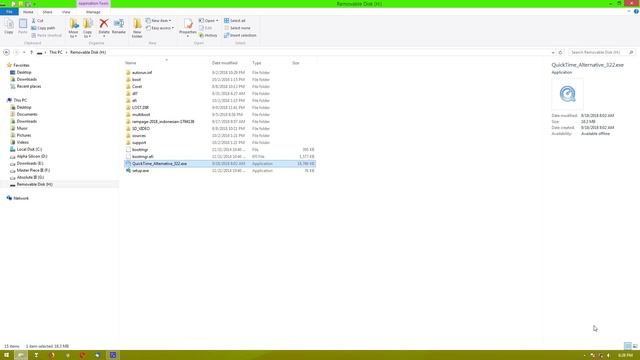
Task: Open the New item dropdown
Action: [159, 20]
